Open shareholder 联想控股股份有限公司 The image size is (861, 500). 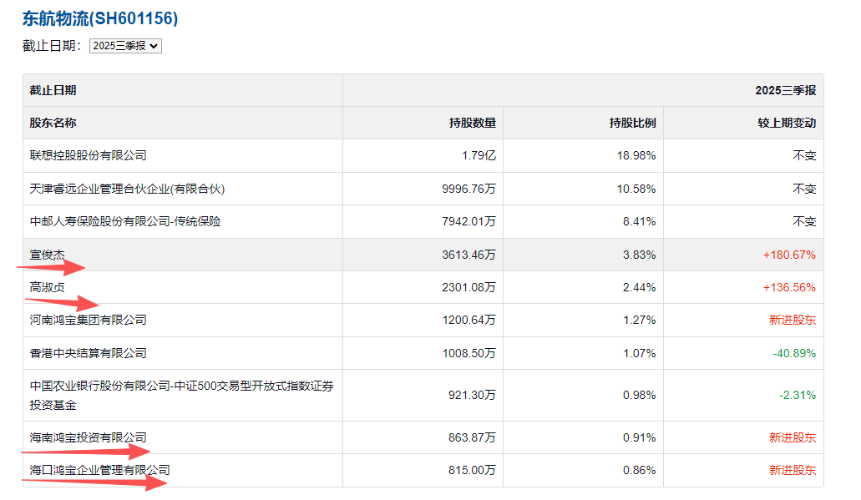88,156
